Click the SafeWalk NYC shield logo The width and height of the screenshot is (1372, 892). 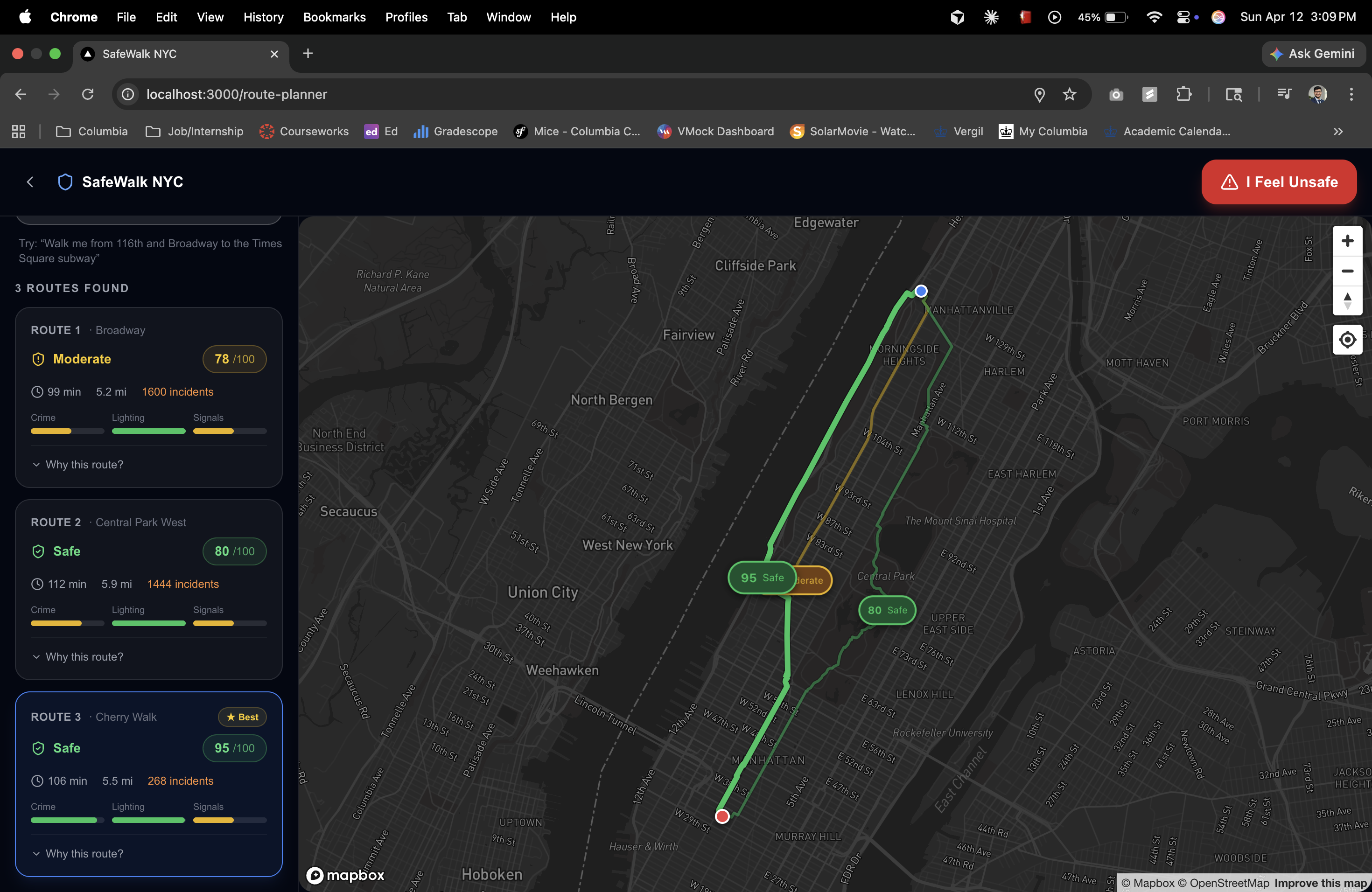pyautogui.click(x=65, y=182)
